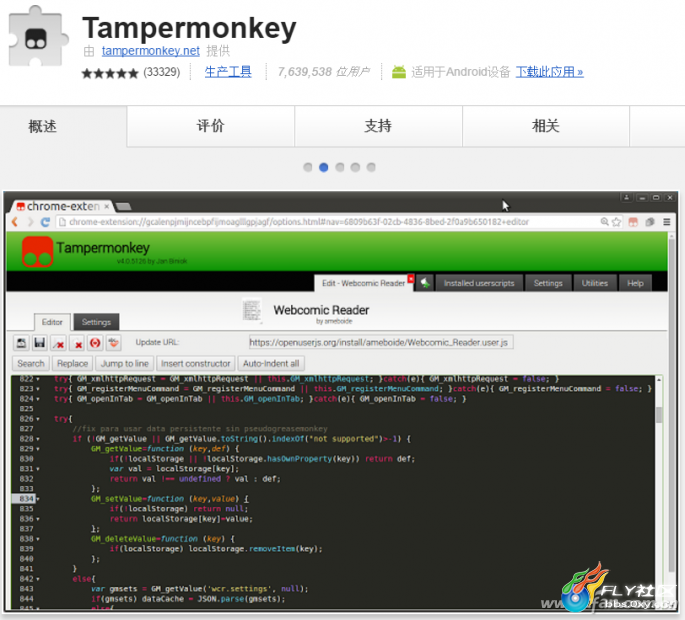Close the chrome-exten browser tab
685x620 pixels.
click(x=107, y=206)
